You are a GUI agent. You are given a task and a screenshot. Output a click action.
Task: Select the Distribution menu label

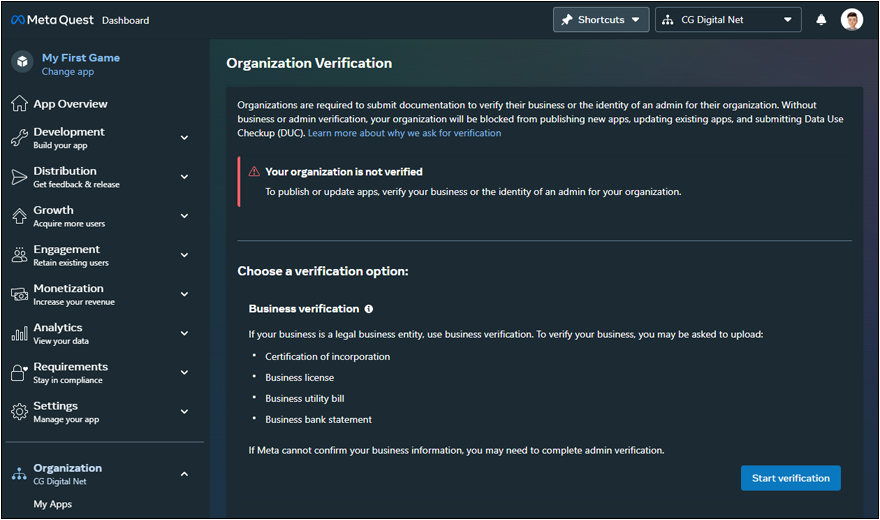(x=65, y=171)
